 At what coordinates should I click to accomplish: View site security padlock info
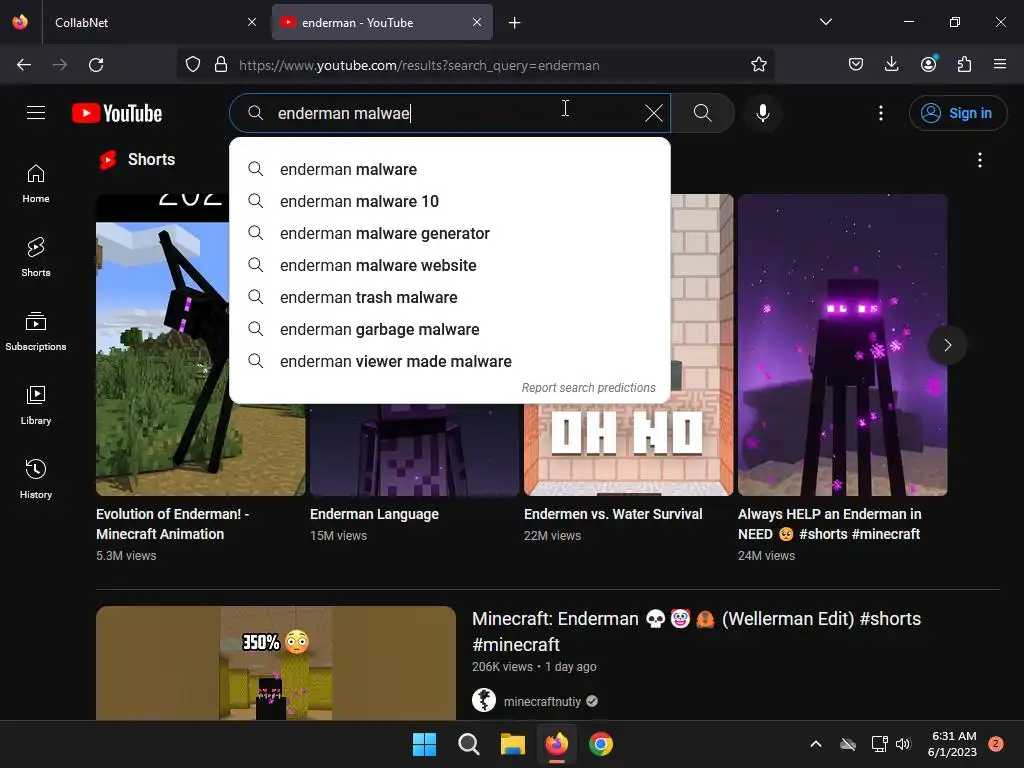[x=221, y=65]
